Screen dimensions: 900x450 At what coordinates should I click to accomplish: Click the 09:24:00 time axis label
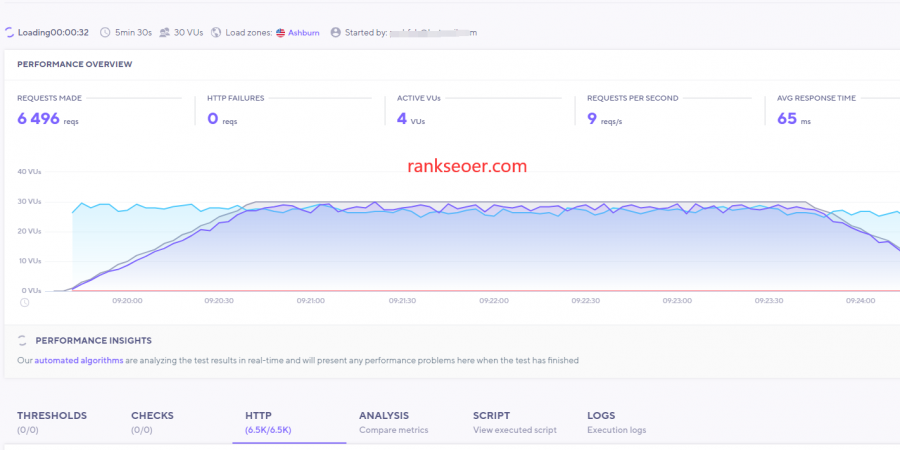[860, 300]
